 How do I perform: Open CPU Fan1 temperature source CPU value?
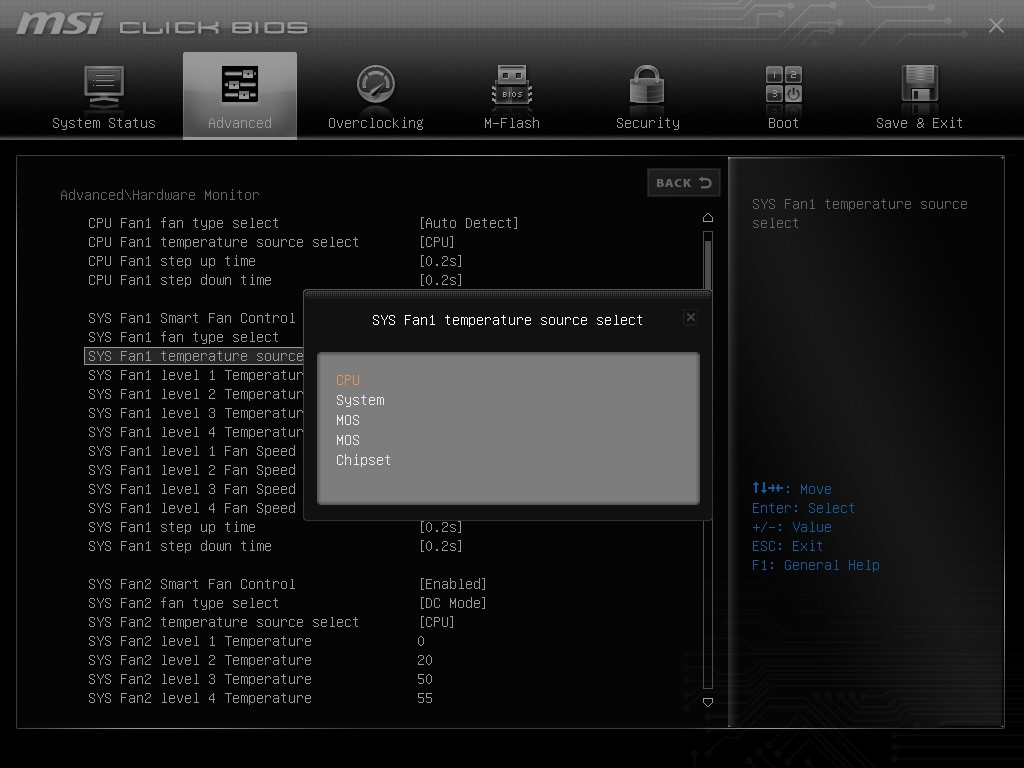pyautogui.click(x=436, y=242)
